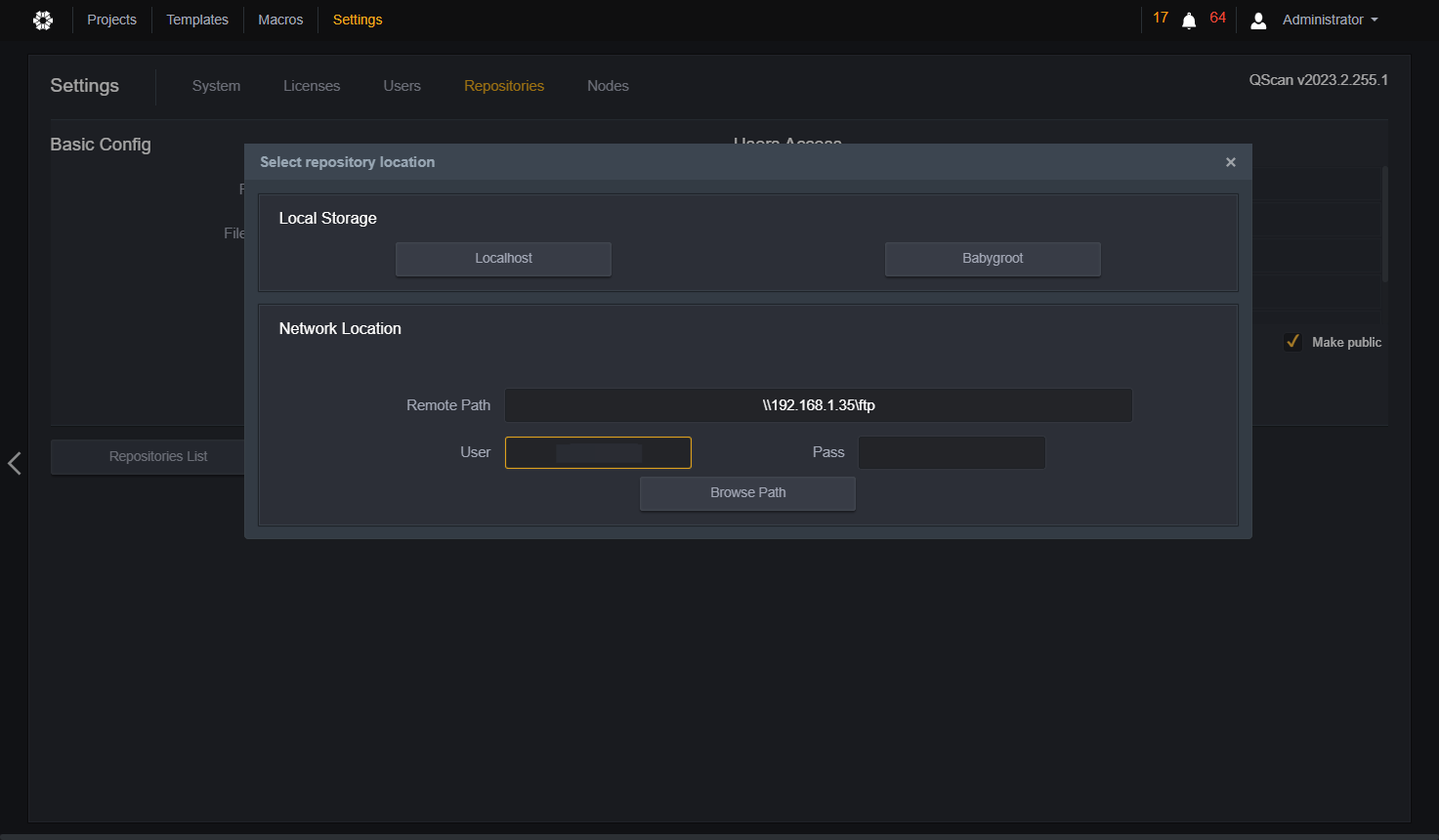Open the Settings menu item
Viewport: 1439px width, 840px height.
tap(358, 20)
